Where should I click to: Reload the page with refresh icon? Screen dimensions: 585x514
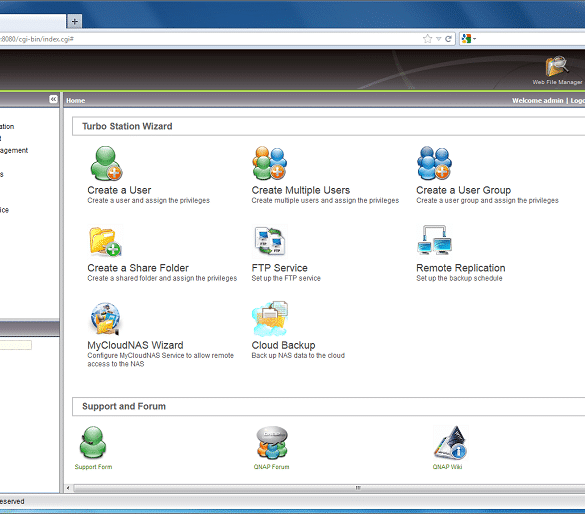[448, 39]
